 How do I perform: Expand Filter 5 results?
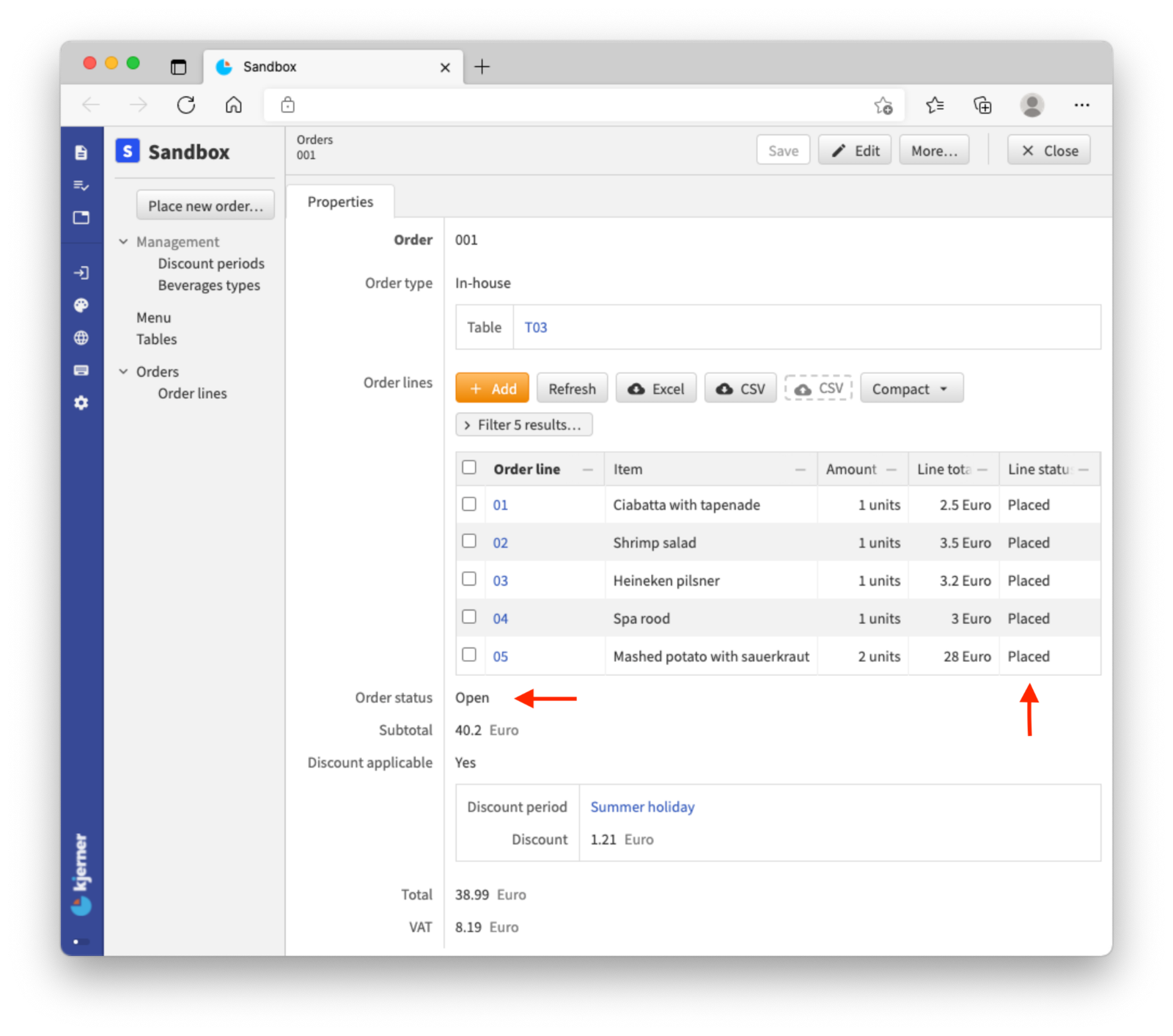pyautogui.click(x=523, y=425)
